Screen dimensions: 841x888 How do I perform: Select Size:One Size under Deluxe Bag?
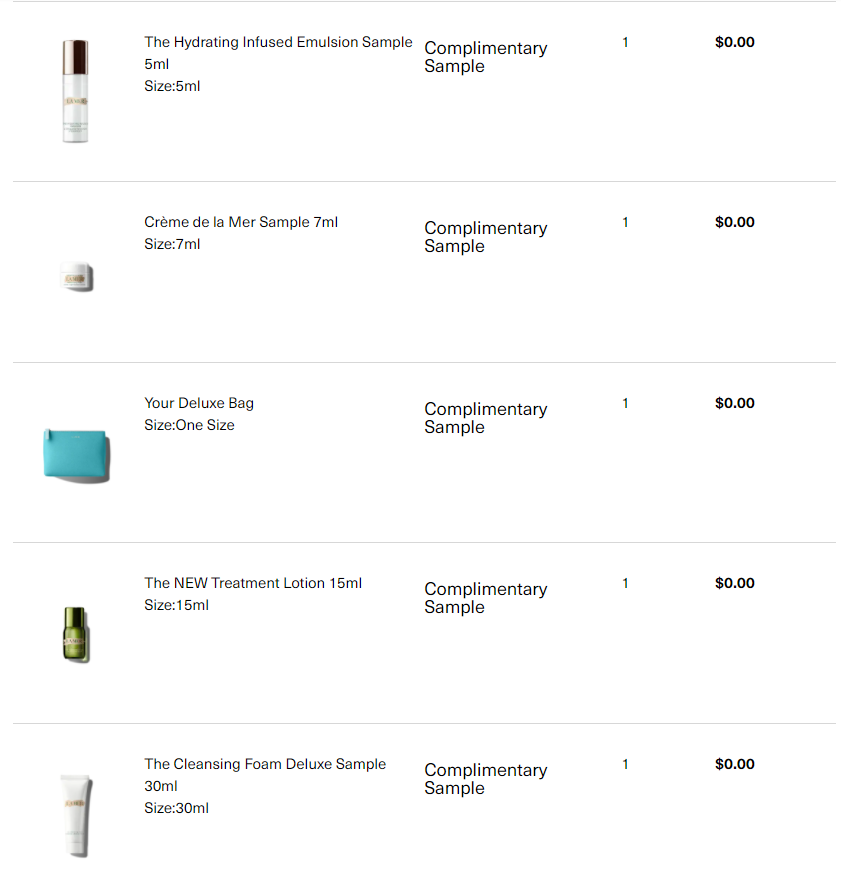(x=189, y=425)
